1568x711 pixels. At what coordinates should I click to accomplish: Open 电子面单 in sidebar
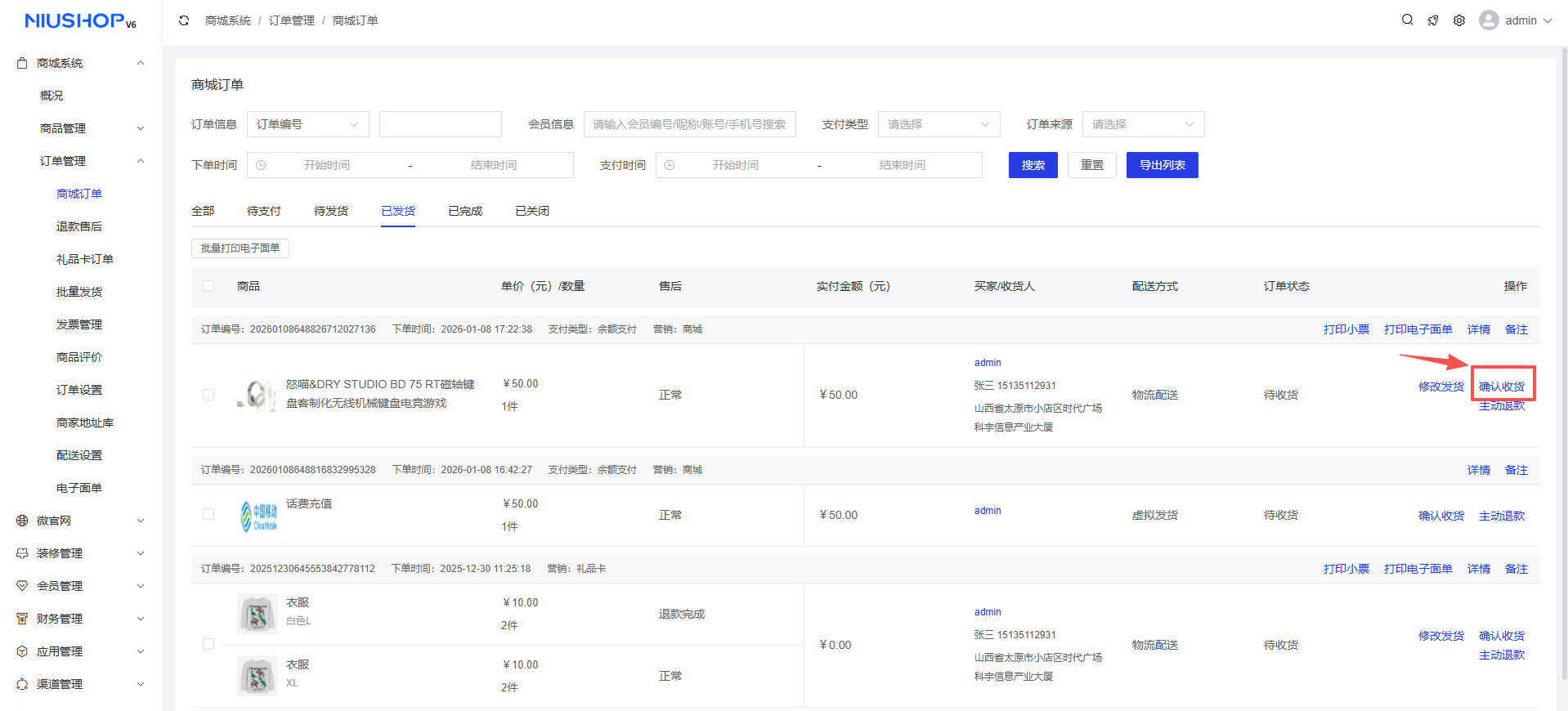[79, 488]
